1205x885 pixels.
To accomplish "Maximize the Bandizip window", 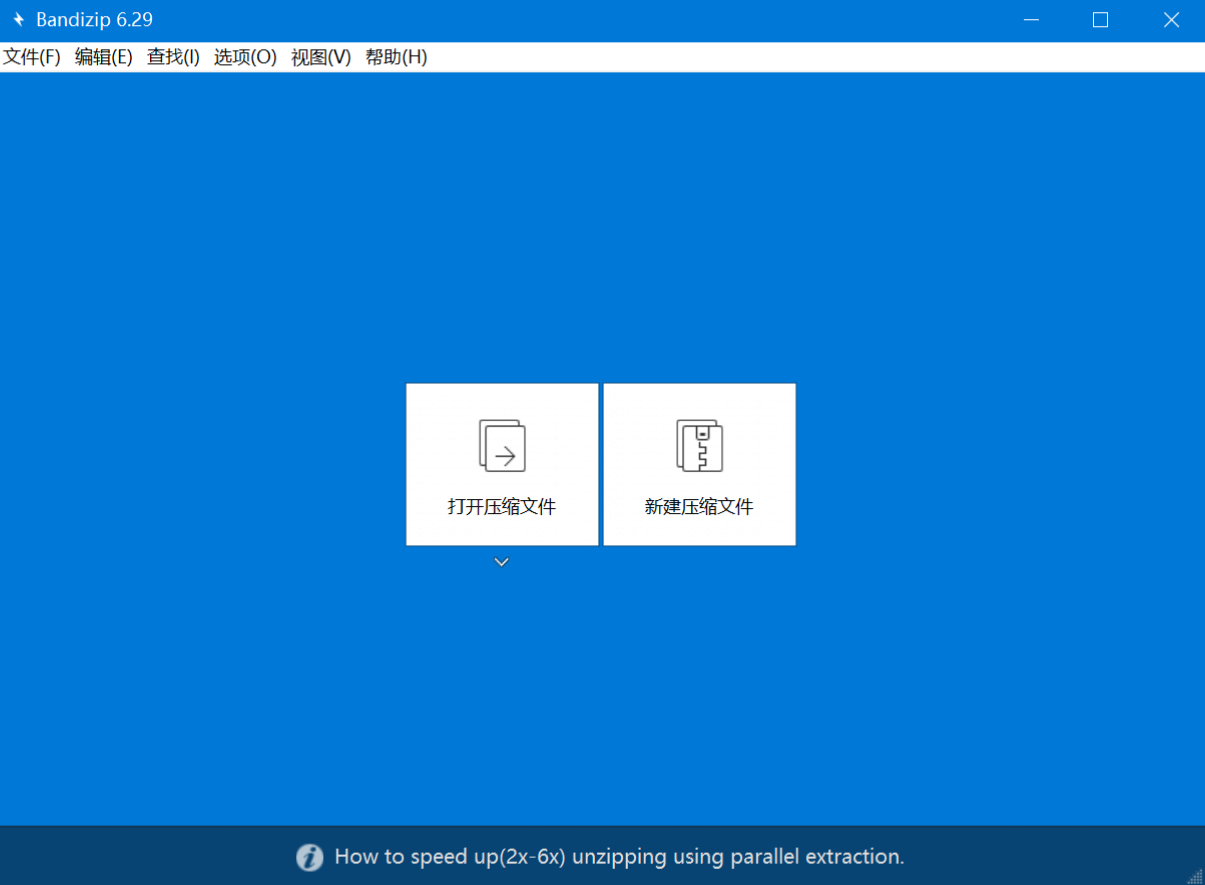I will [x=1100, y=20].
